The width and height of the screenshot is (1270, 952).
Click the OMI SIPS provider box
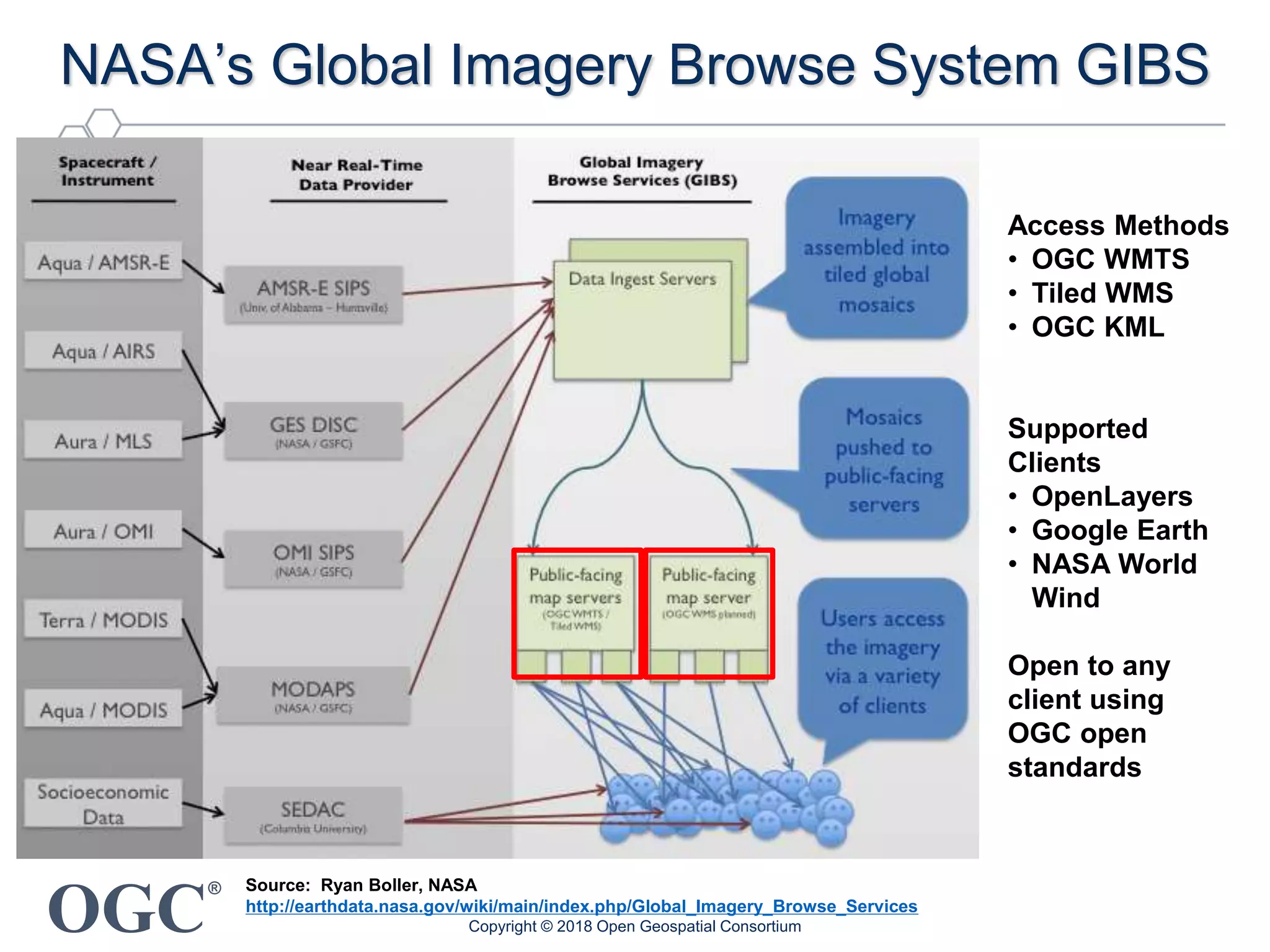pos(314,559)
